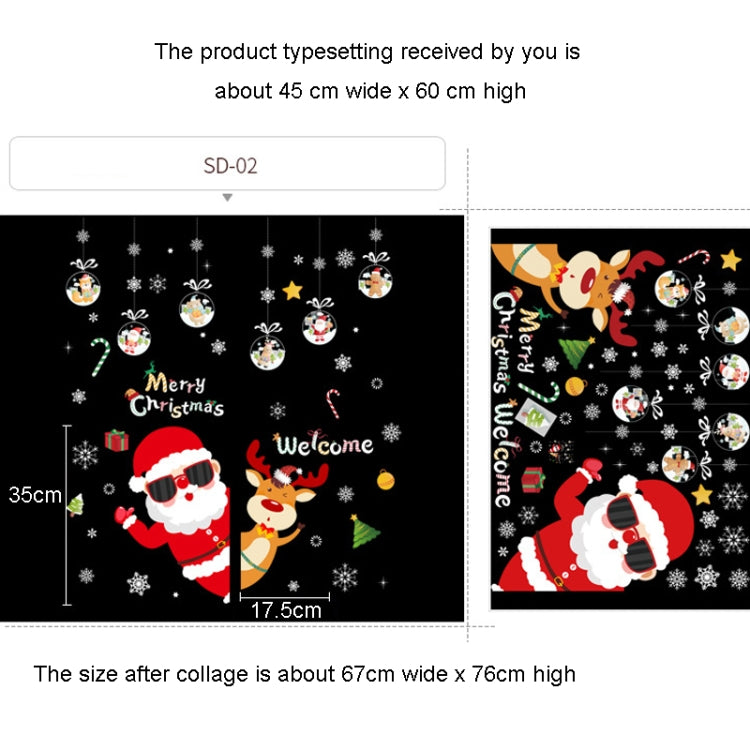Screen dimensions: 750x750
Task: Click the rotated sticker sheet thumbnail on right
Action: click(x=620, y=419)
